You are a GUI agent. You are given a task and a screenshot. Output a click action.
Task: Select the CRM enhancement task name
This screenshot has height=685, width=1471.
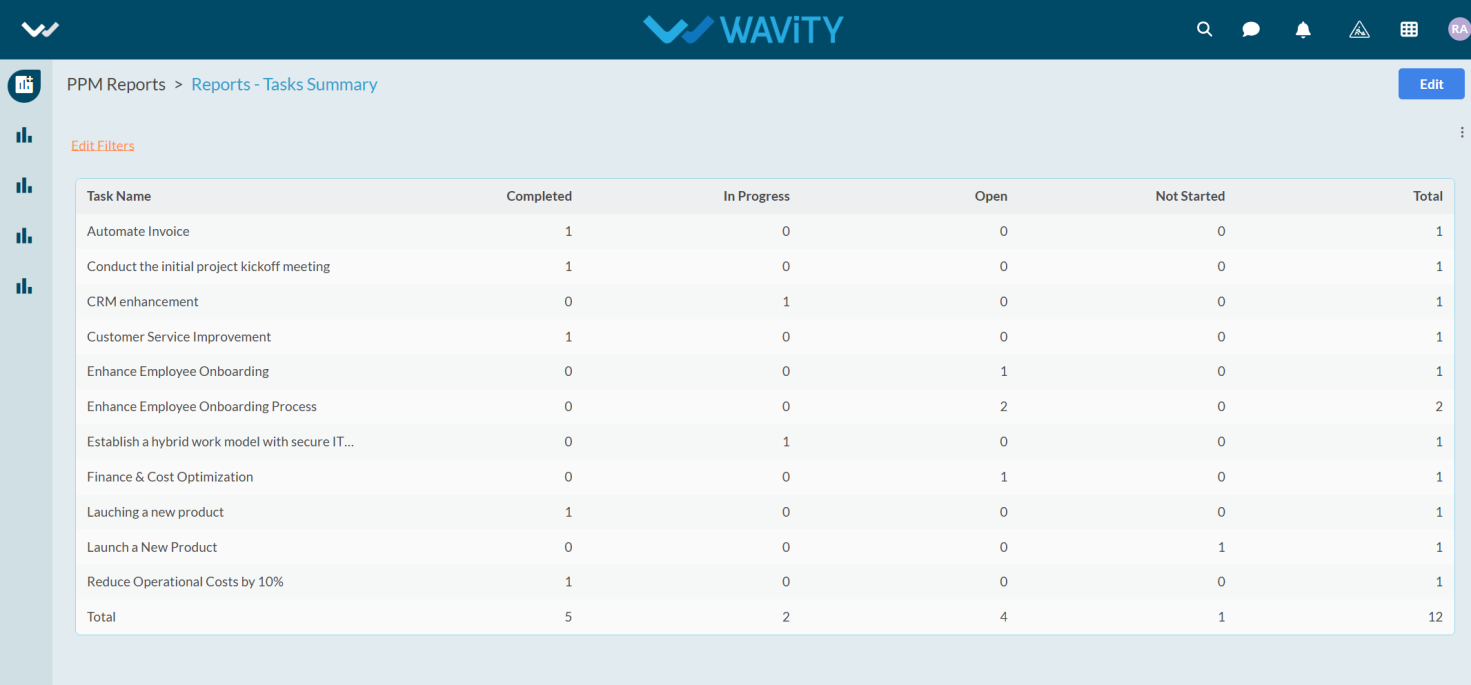click(x=143, y=301)
